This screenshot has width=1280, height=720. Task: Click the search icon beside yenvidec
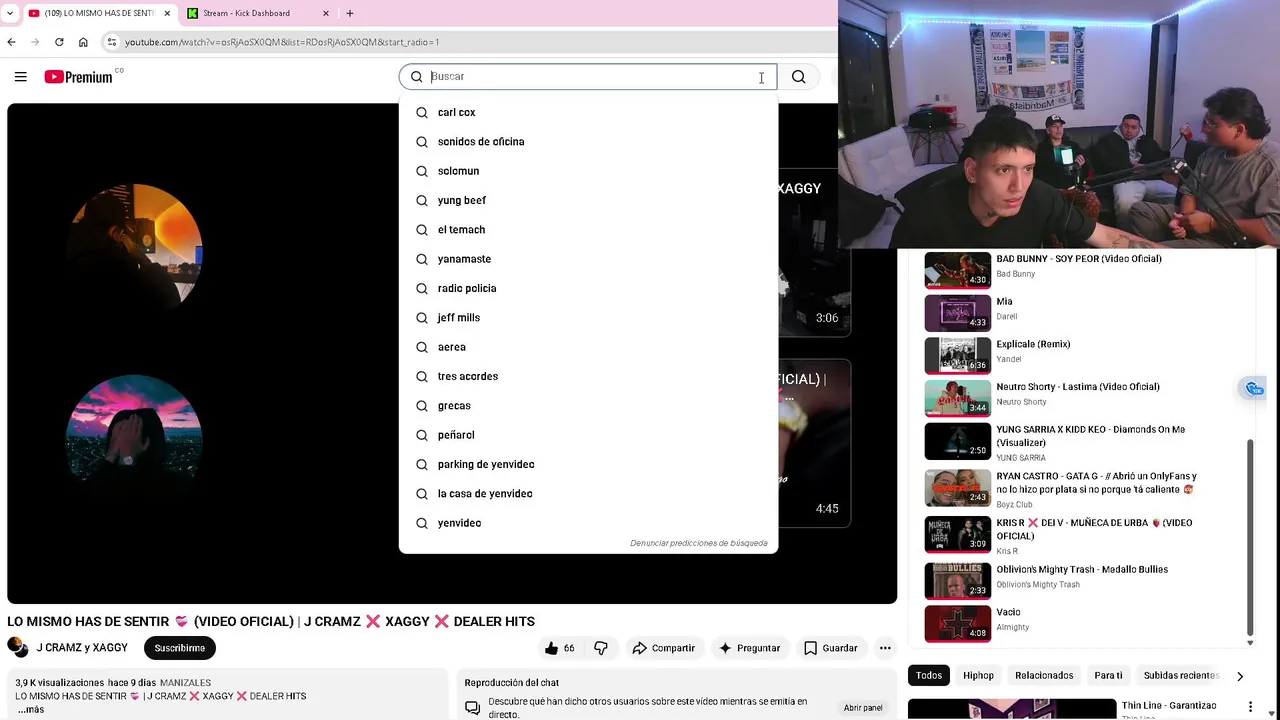(x=422, y=523)
